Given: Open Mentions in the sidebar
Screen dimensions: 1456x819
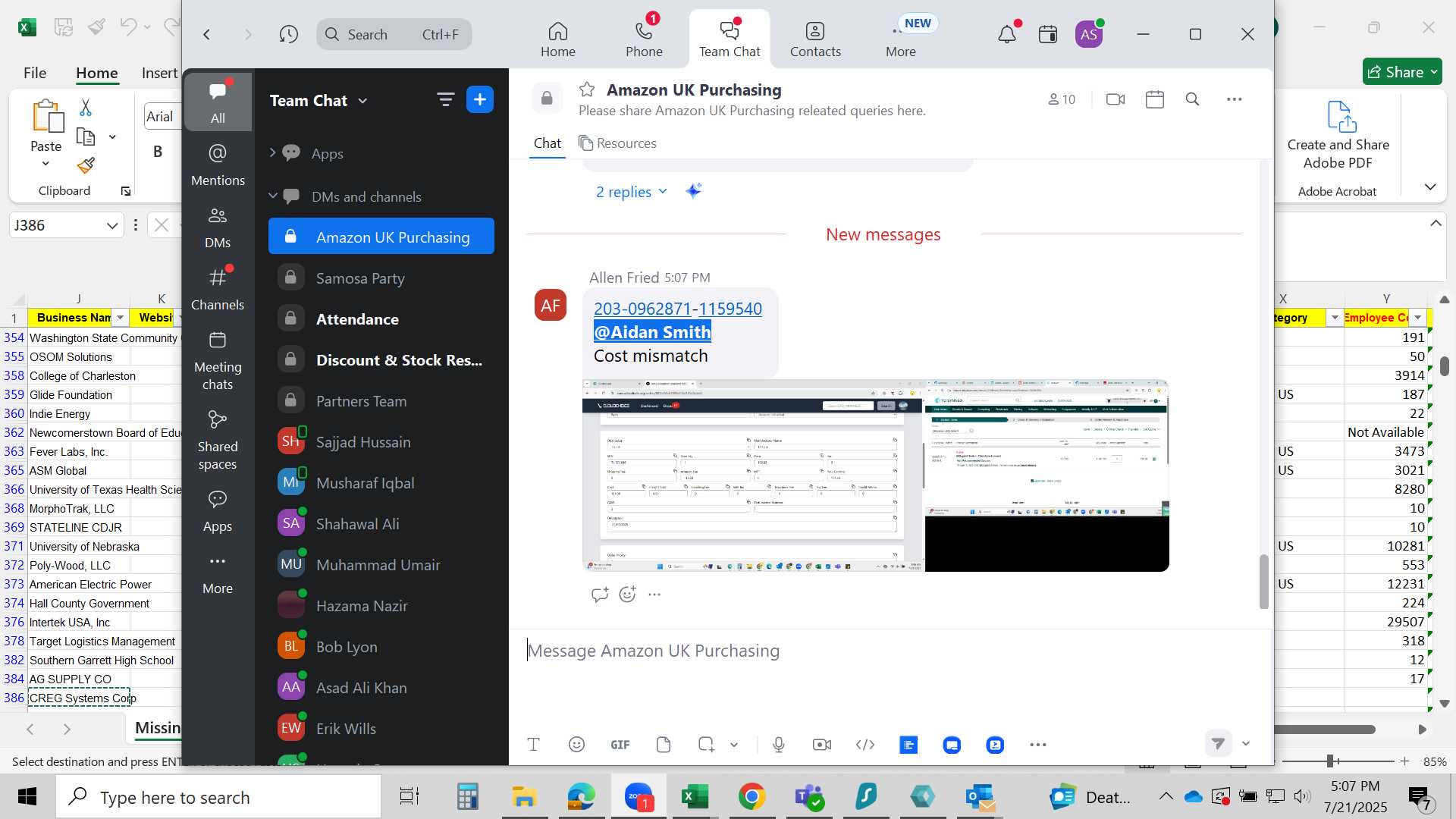Looking at the screenshot, I should [x=218, y=165].
